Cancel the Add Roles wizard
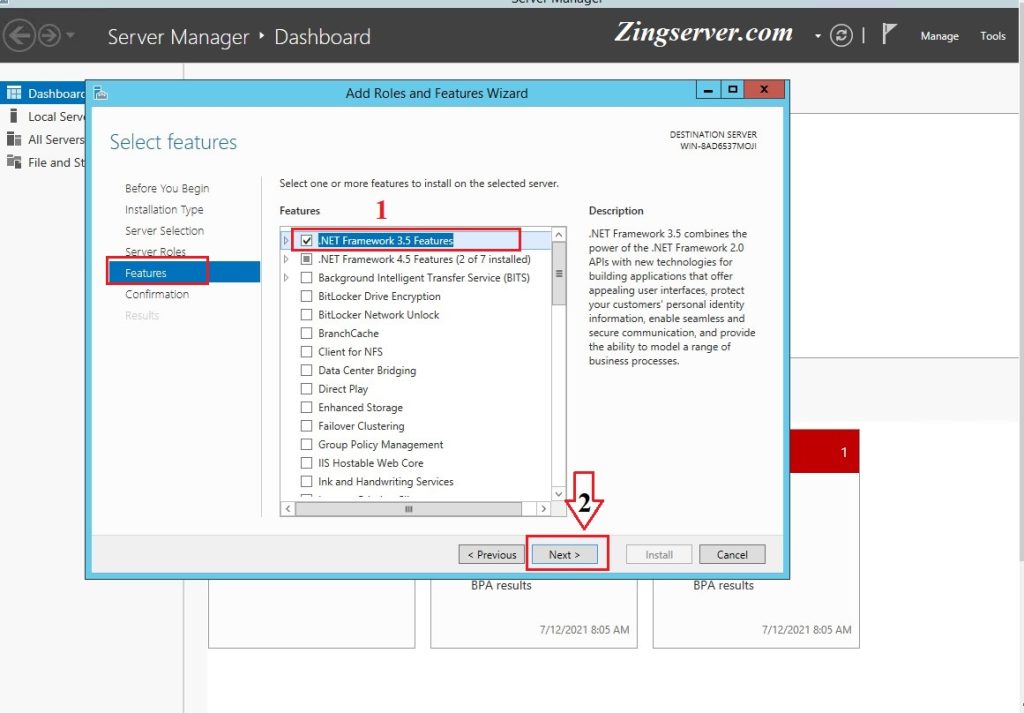The image size is (1024, 713). (x=732, y=554)
